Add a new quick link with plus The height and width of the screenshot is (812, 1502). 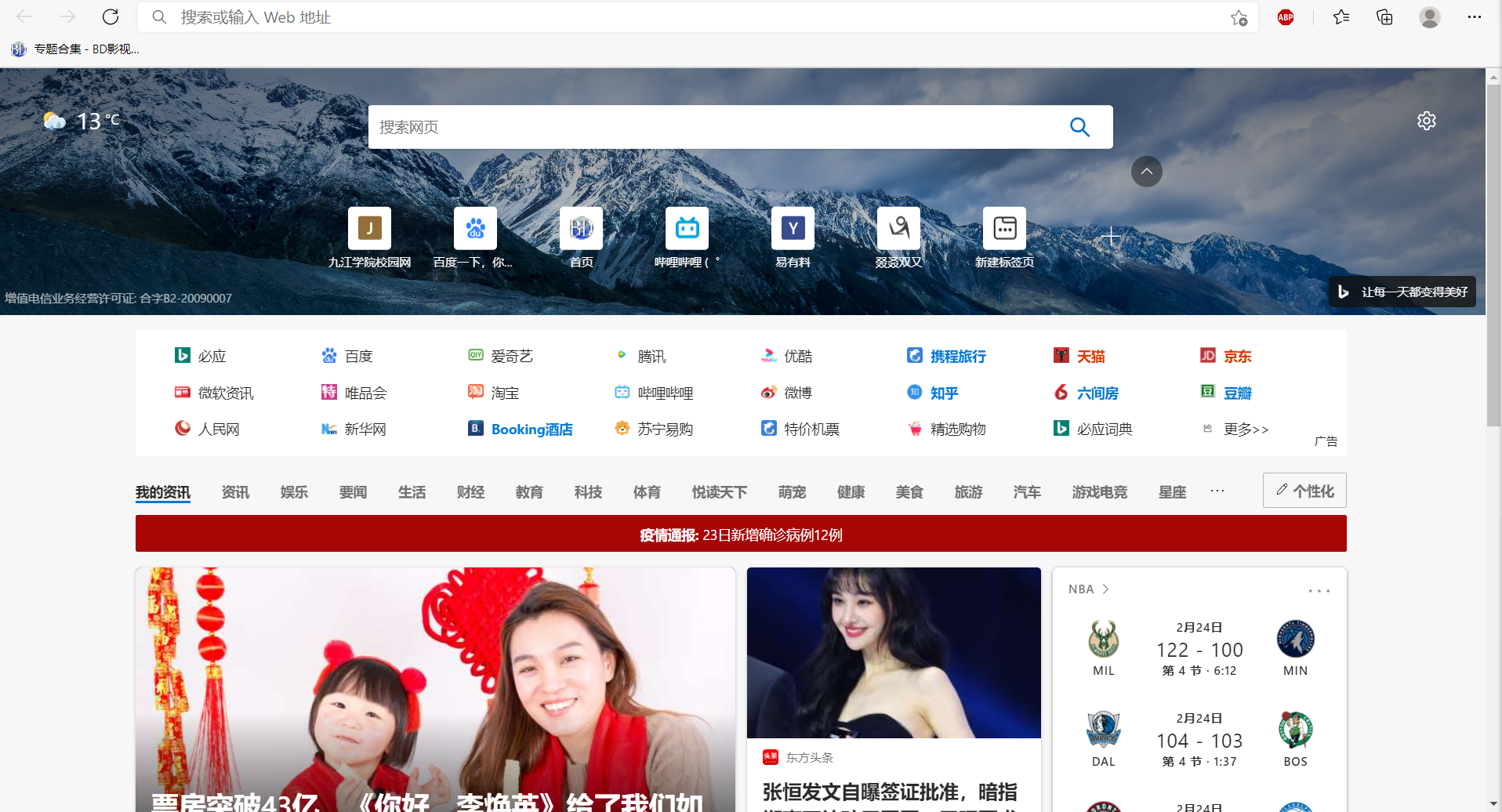(x=1110, y=237)
